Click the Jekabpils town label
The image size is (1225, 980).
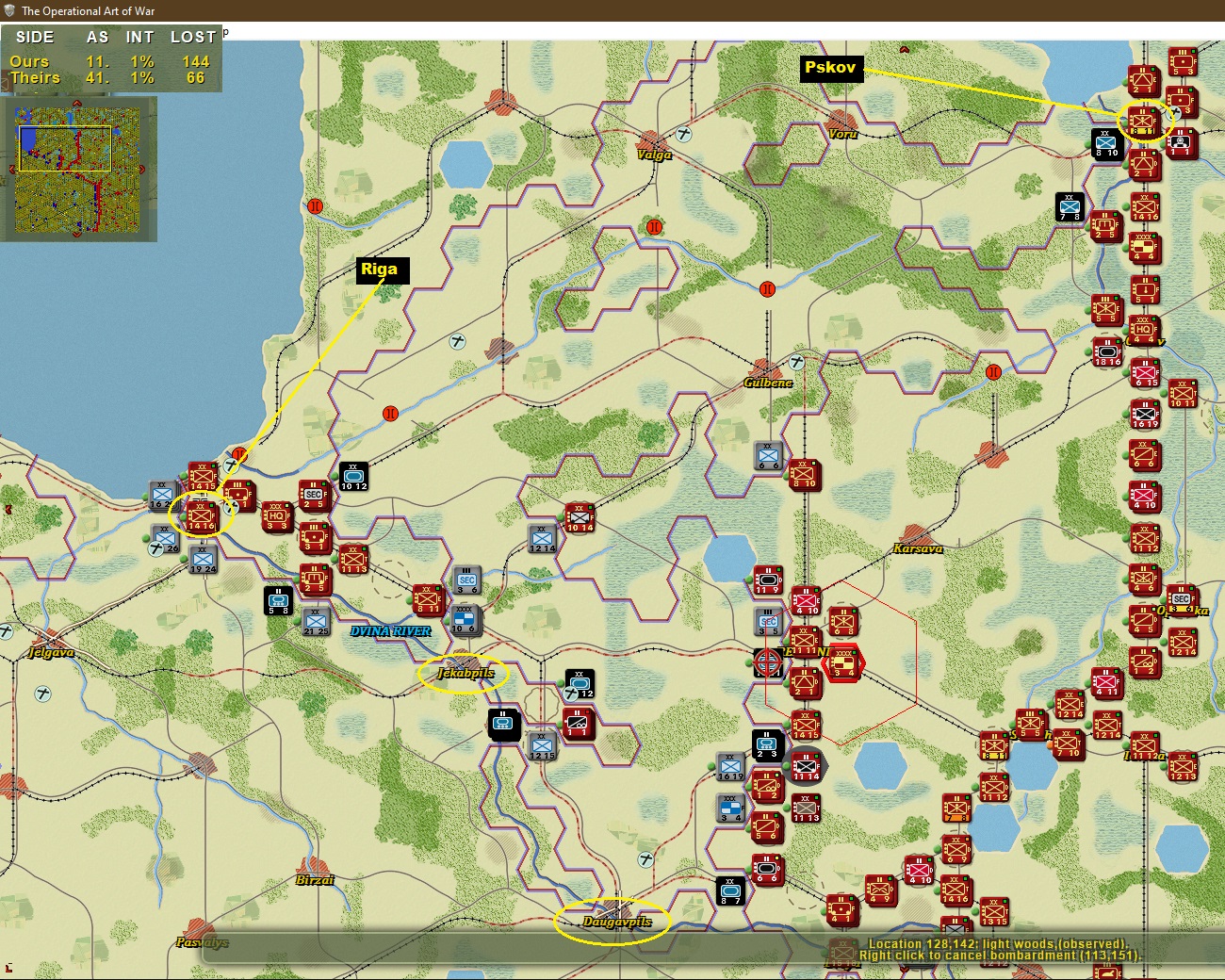point(465,673)
